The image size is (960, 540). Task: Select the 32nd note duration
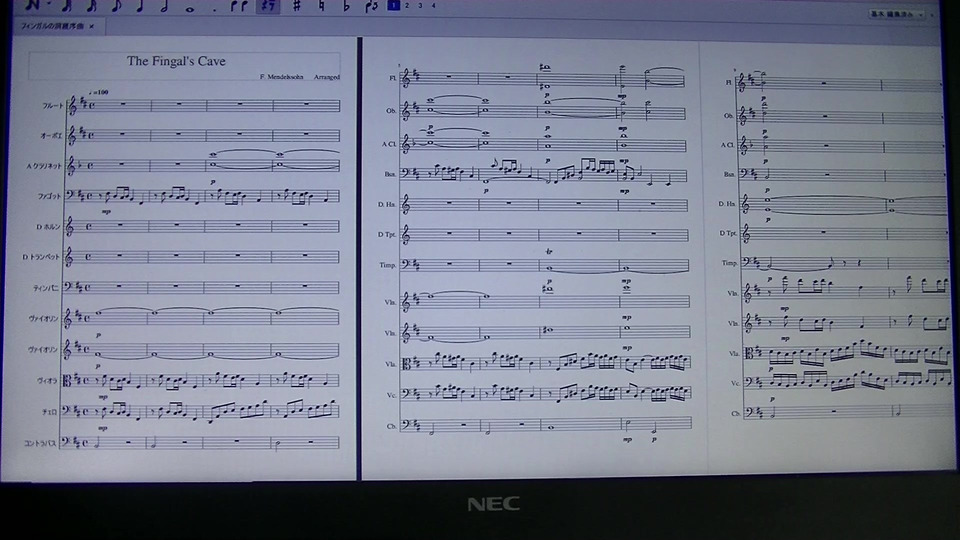point(92,6)
